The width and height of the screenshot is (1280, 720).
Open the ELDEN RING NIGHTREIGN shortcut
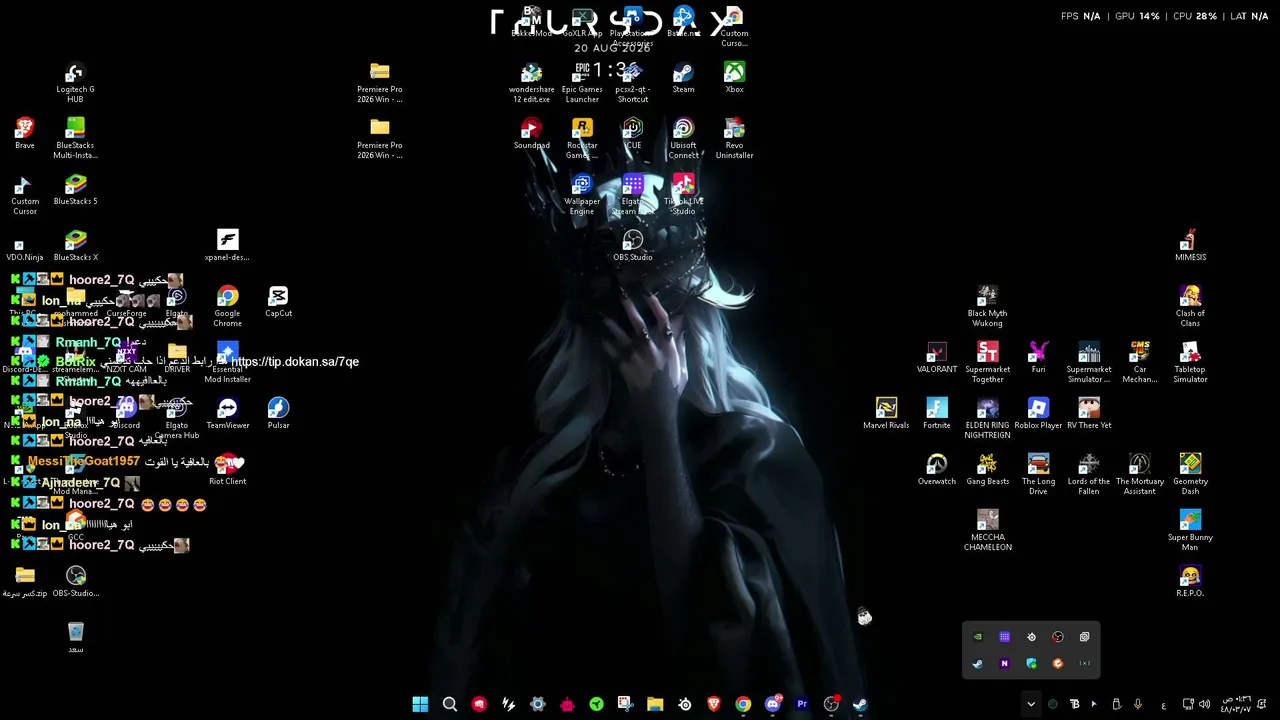pos(987,418)
